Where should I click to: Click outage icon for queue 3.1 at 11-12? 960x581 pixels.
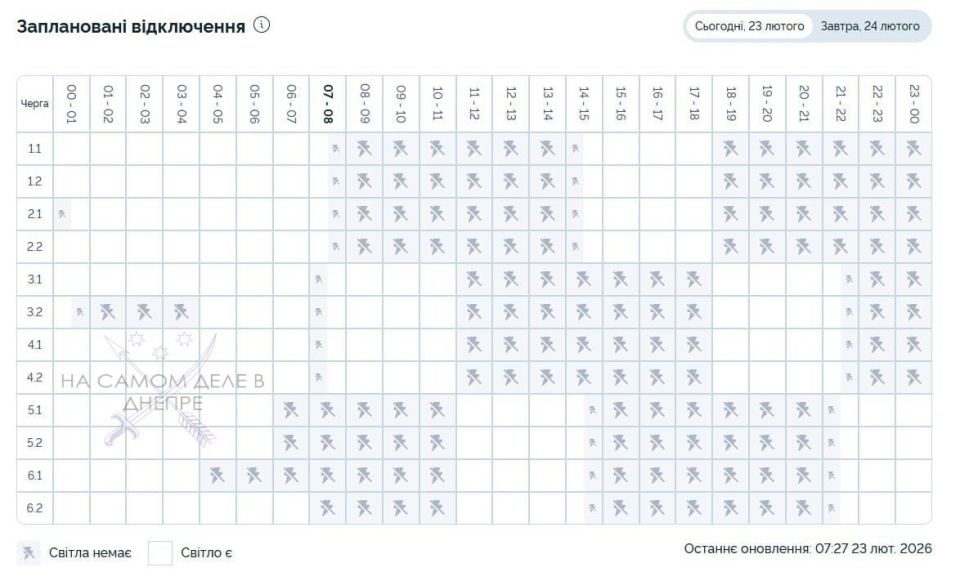coord(475,280)
